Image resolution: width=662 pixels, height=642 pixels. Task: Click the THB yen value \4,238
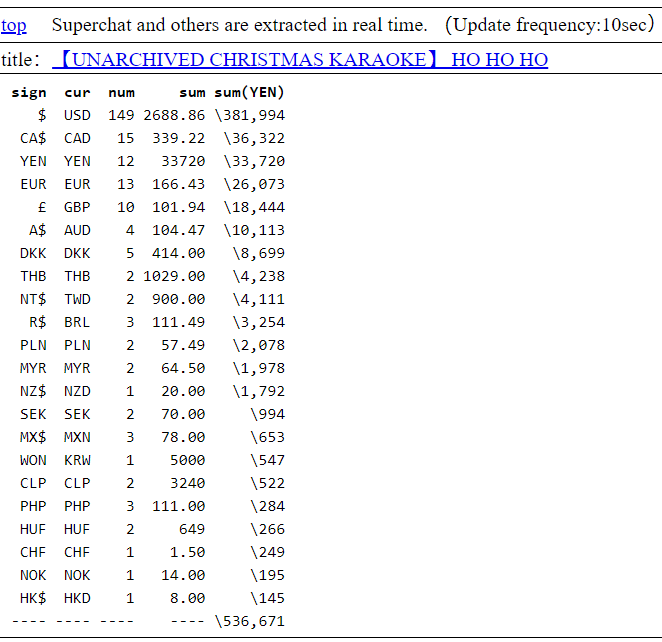click(x=258, y=276)
